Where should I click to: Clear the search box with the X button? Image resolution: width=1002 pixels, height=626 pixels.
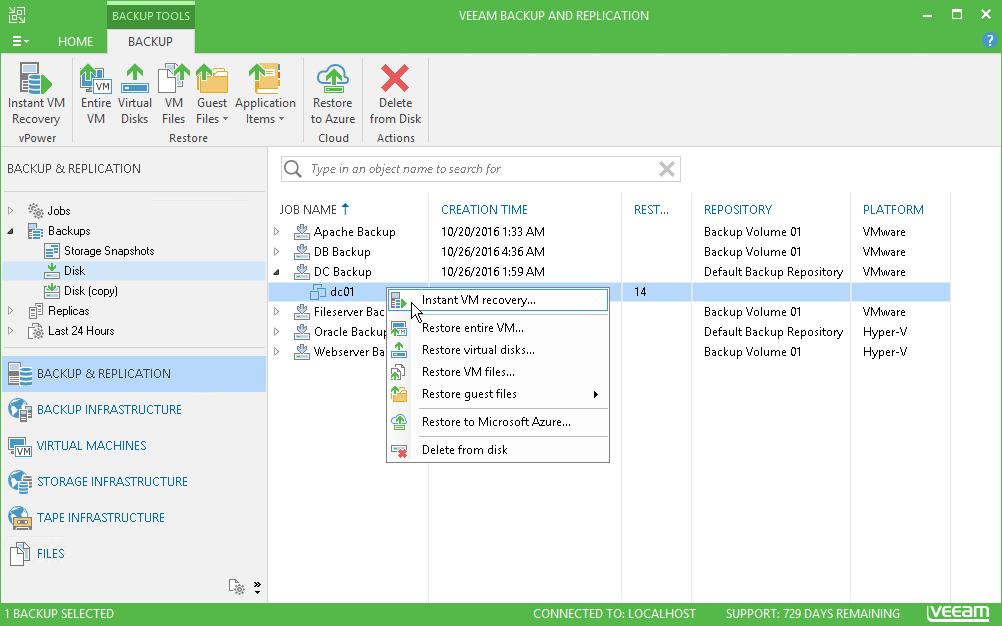[667, 168]
